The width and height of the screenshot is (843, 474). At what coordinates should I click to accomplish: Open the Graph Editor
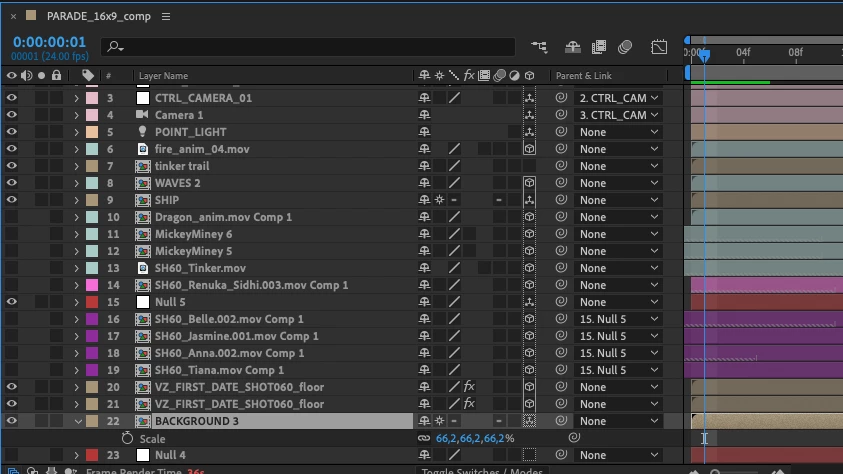click(x=659, y=47)
